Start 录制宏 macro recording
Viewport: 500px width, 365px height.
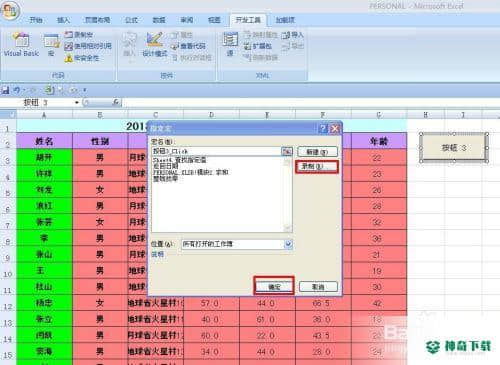(x=79, y=35)
